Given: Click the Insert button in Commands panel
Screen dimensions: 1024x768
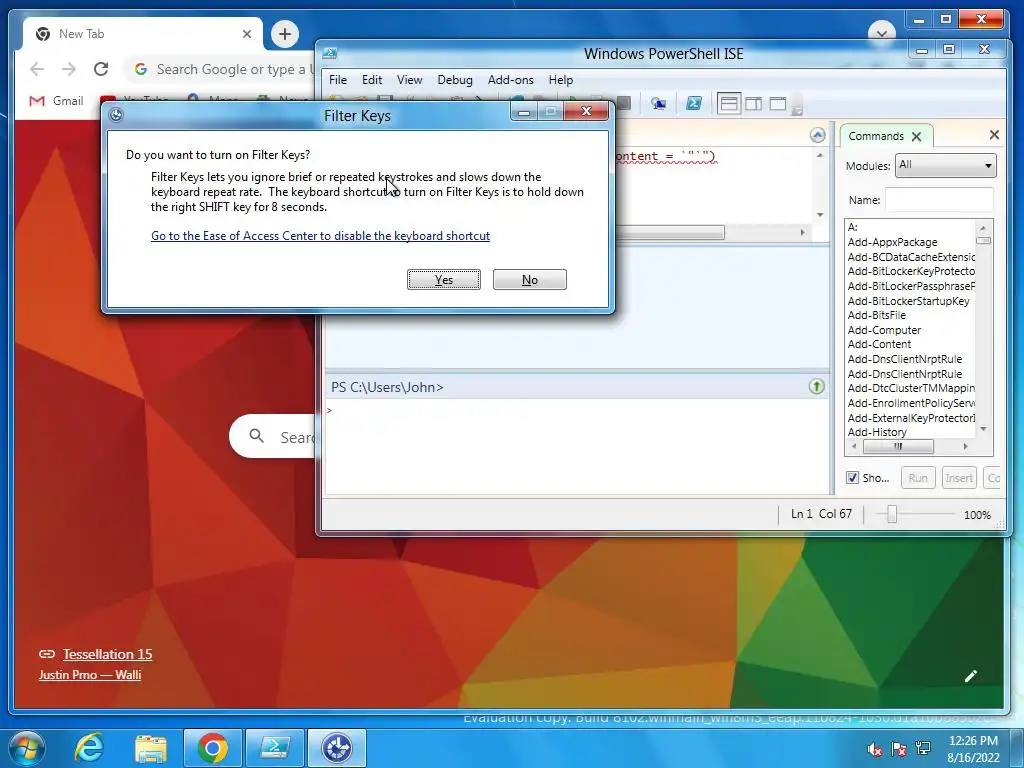Looking at the screenshot, I should click(x=958, y=478).
